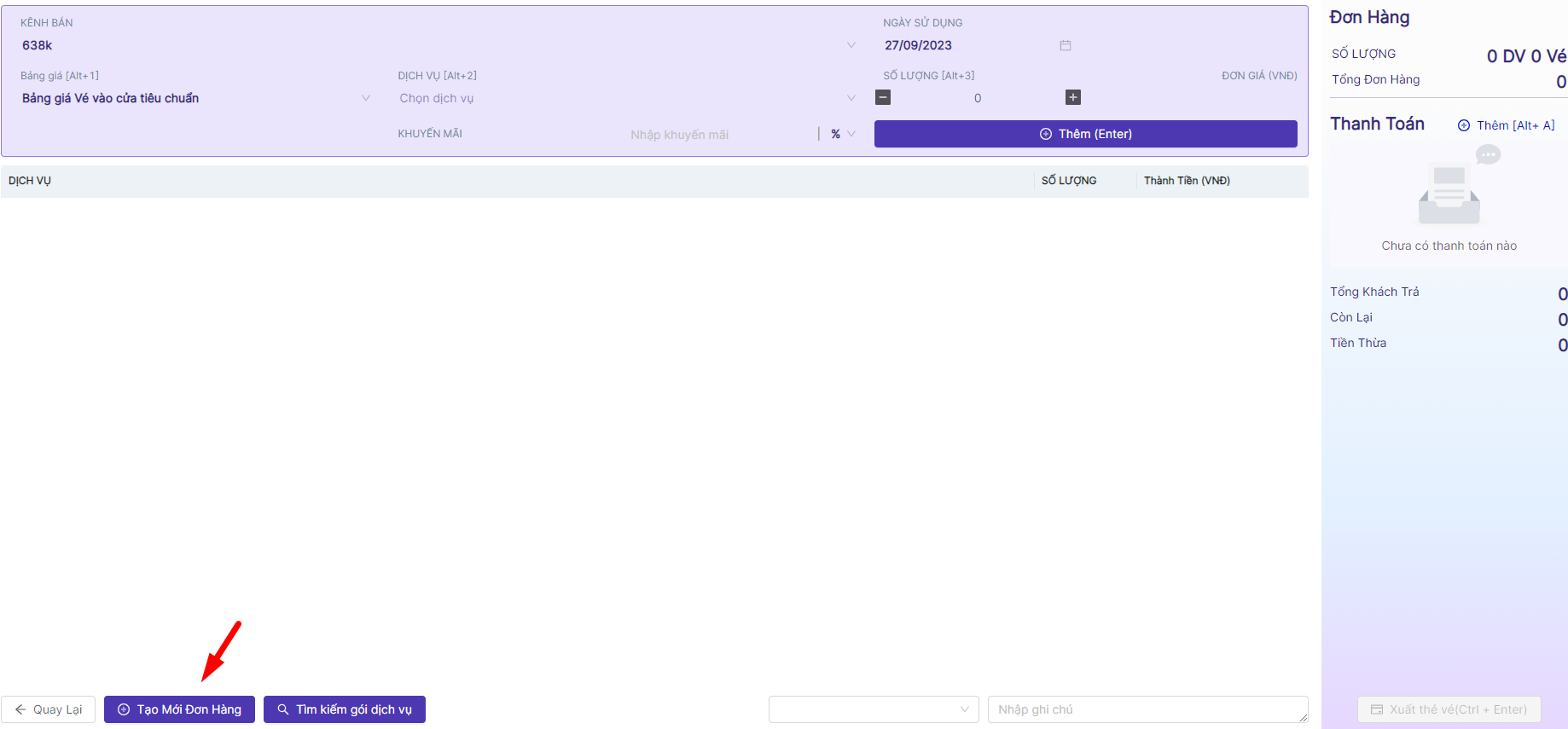Click the KHUYẾN MÃI label

(430, 134)
